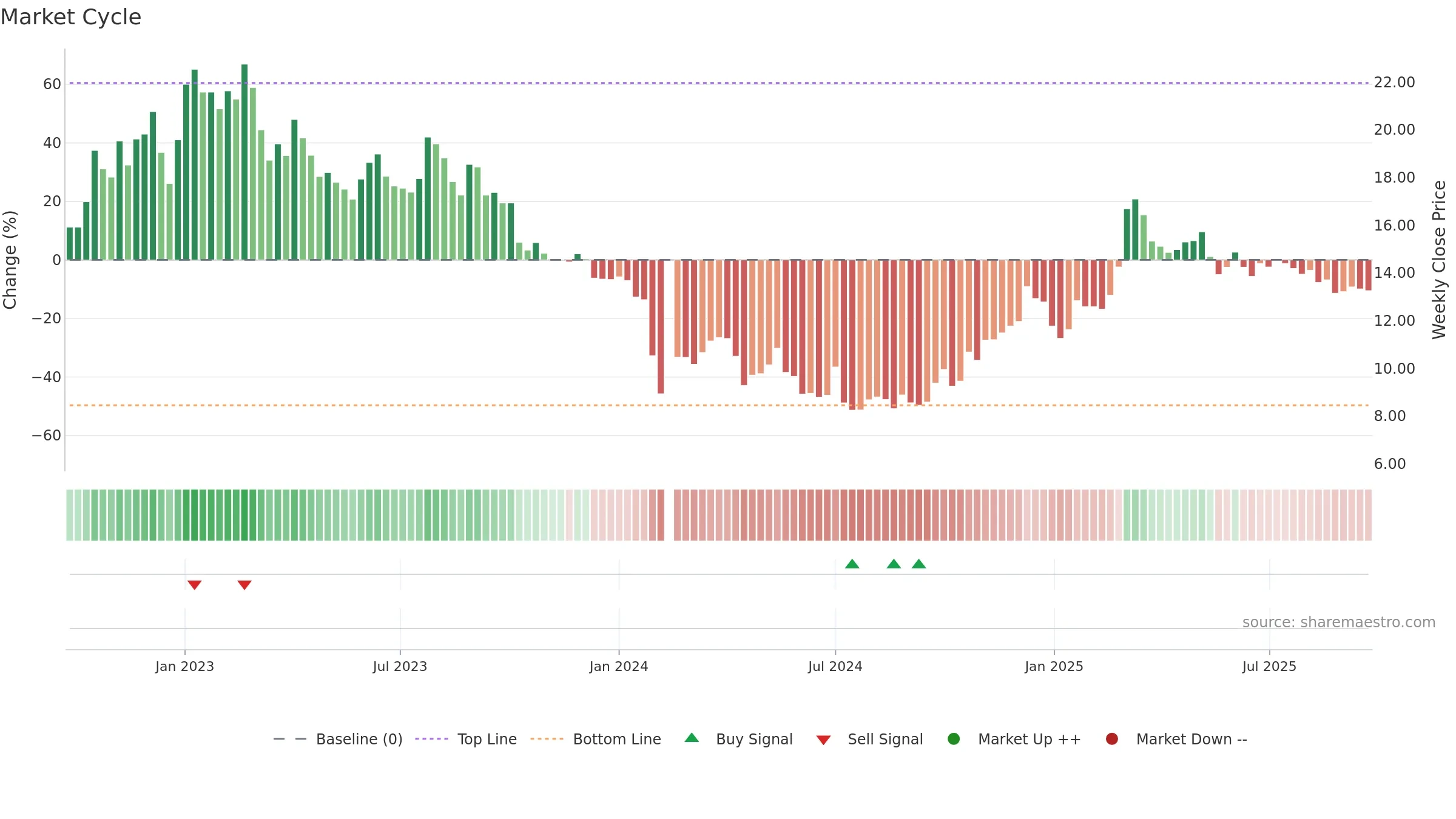
Task: Select the last buy signal marker in 2024
Action: pyautogui.click(x=919, y=564)
